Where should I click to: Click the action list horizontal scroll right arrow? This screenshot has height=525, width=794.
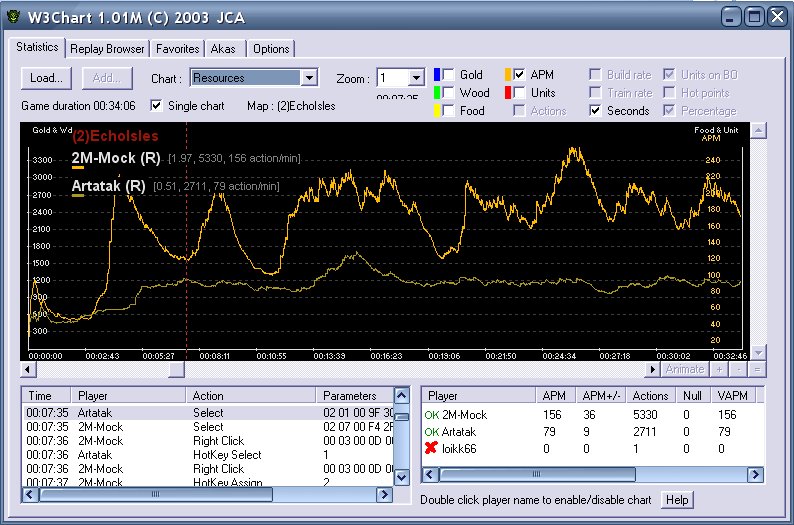tap(384, 494)
